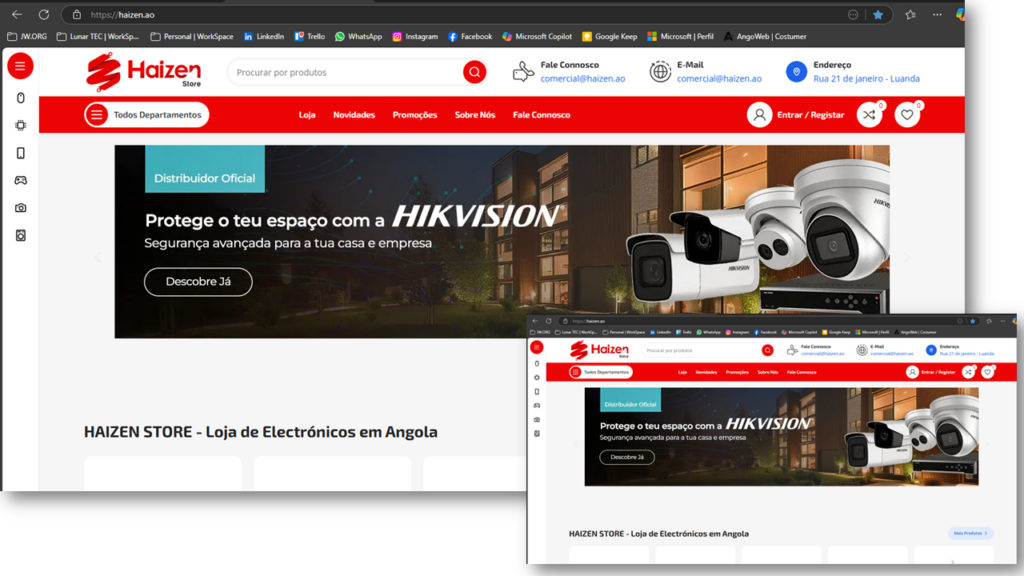Open the Personal | WorkSpace bookmark folder in large window
Image resolution: width=1024 pixels, height=576 pixels.
point(192,37)
